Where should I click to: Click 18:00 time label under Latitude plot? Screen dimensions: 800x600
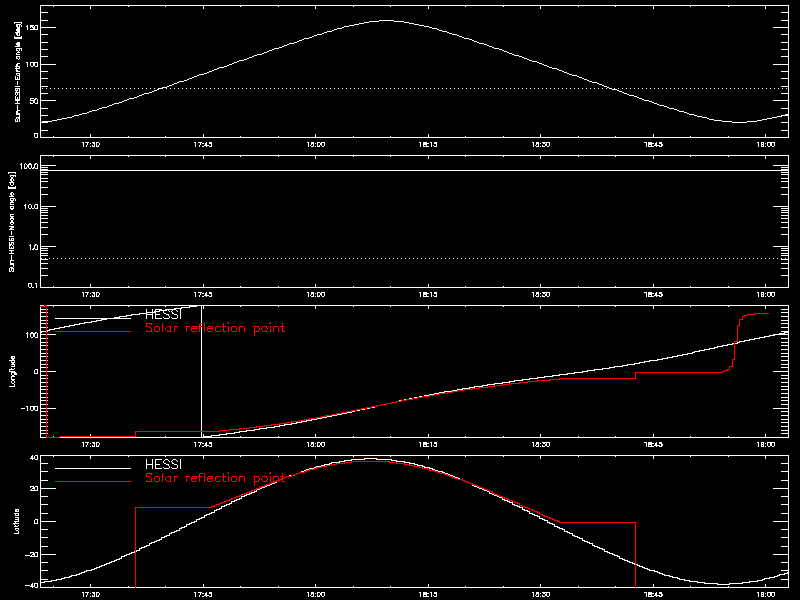pyautogui.click(x=315, y=595)
